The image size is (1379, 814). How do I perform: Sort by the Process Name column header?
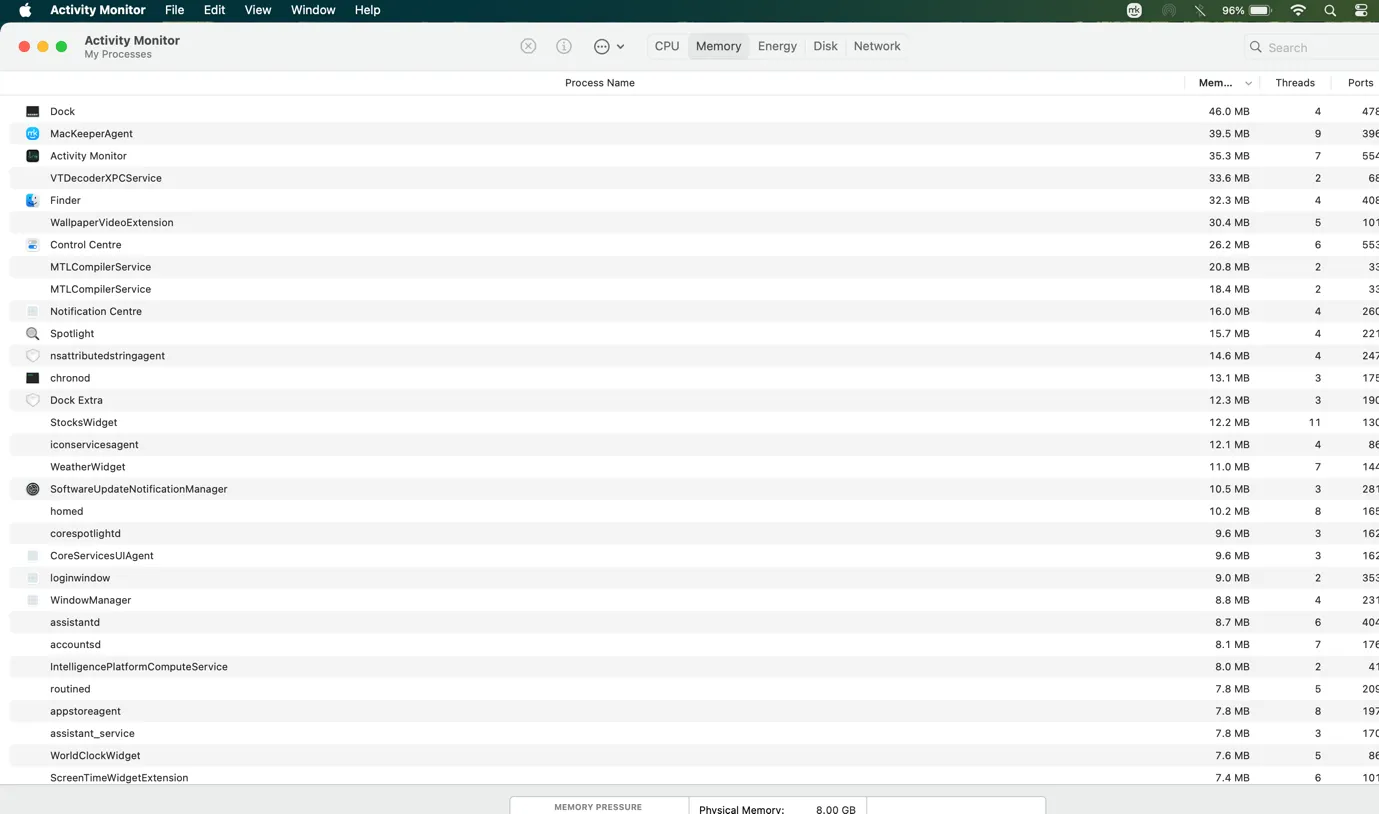599,83
